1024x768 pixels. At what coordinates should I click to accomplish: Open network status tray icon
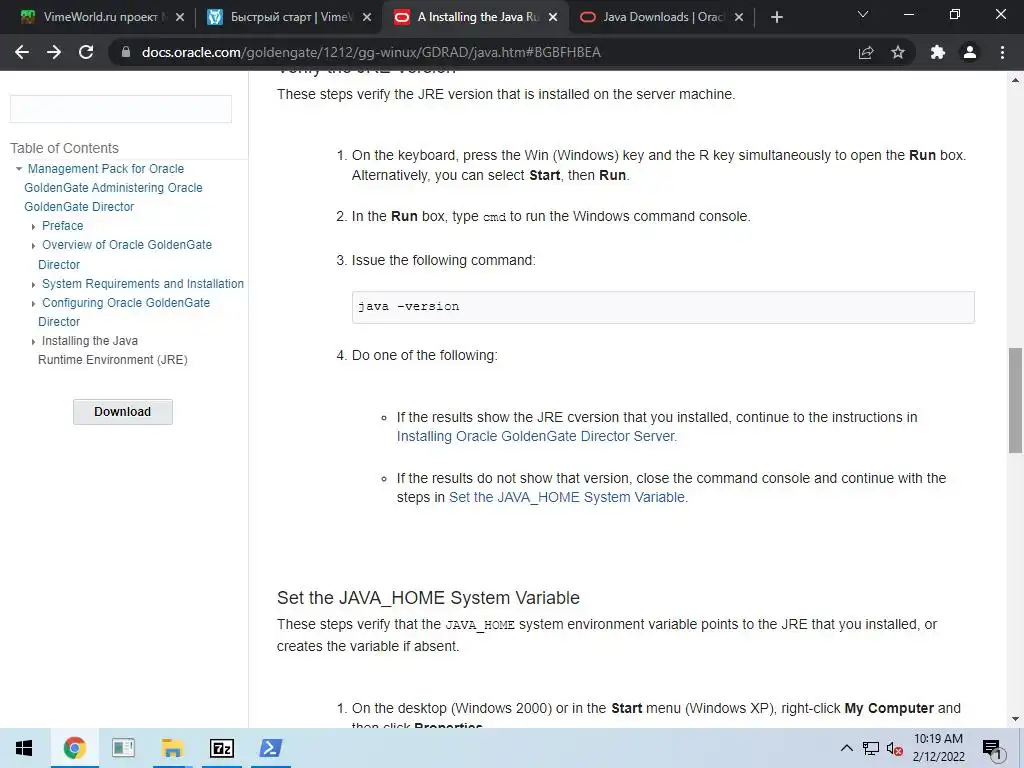(x=871, y=748)
